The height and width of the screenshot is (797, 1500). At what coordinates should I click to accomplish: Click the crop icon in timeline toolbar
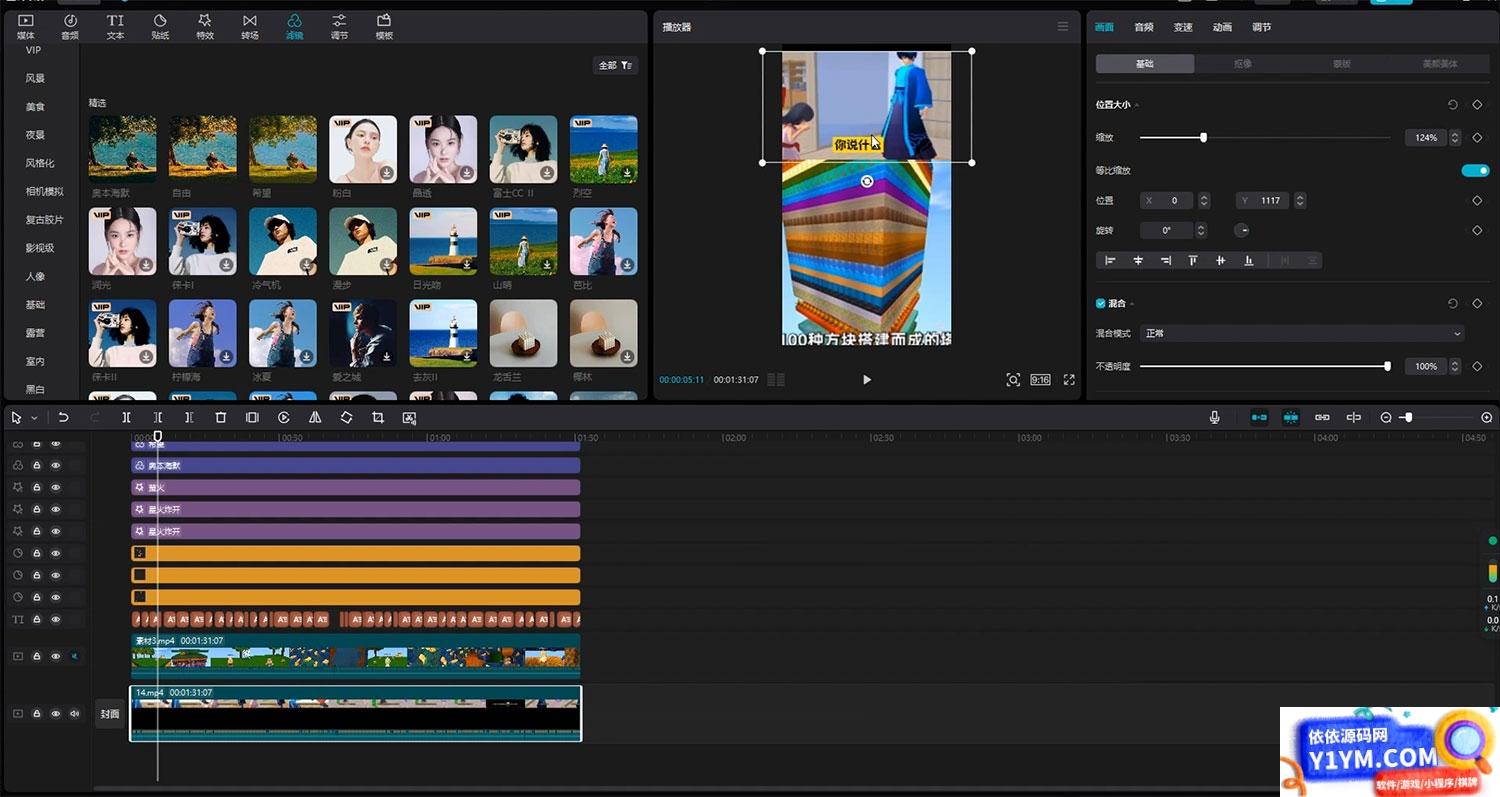(x=378, y=417)
